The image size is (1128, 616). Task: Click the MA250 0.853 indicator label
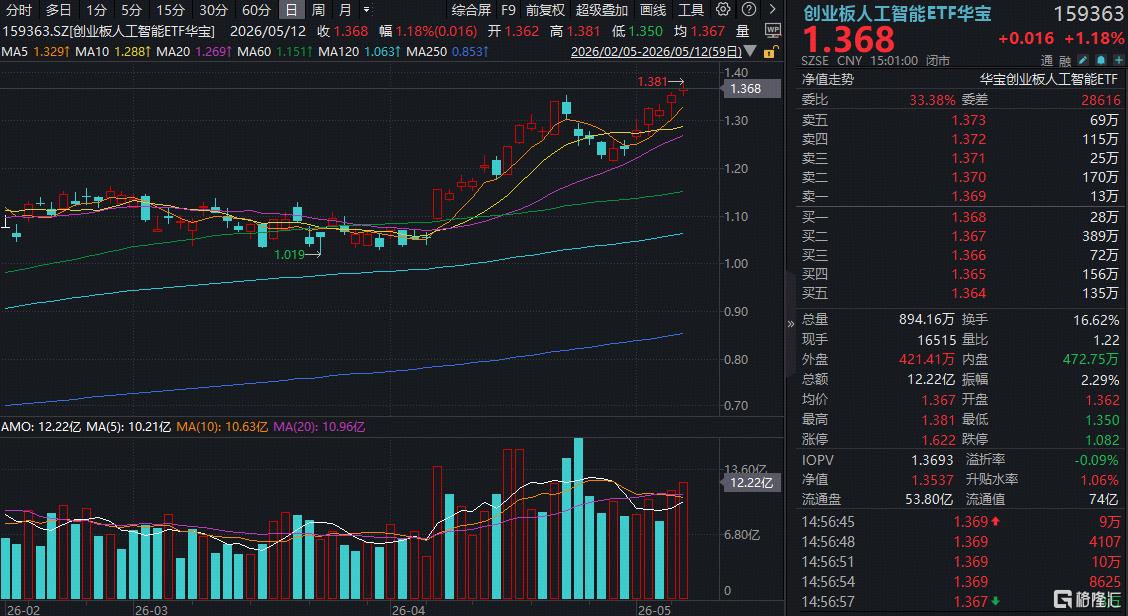tap(447, 52)
